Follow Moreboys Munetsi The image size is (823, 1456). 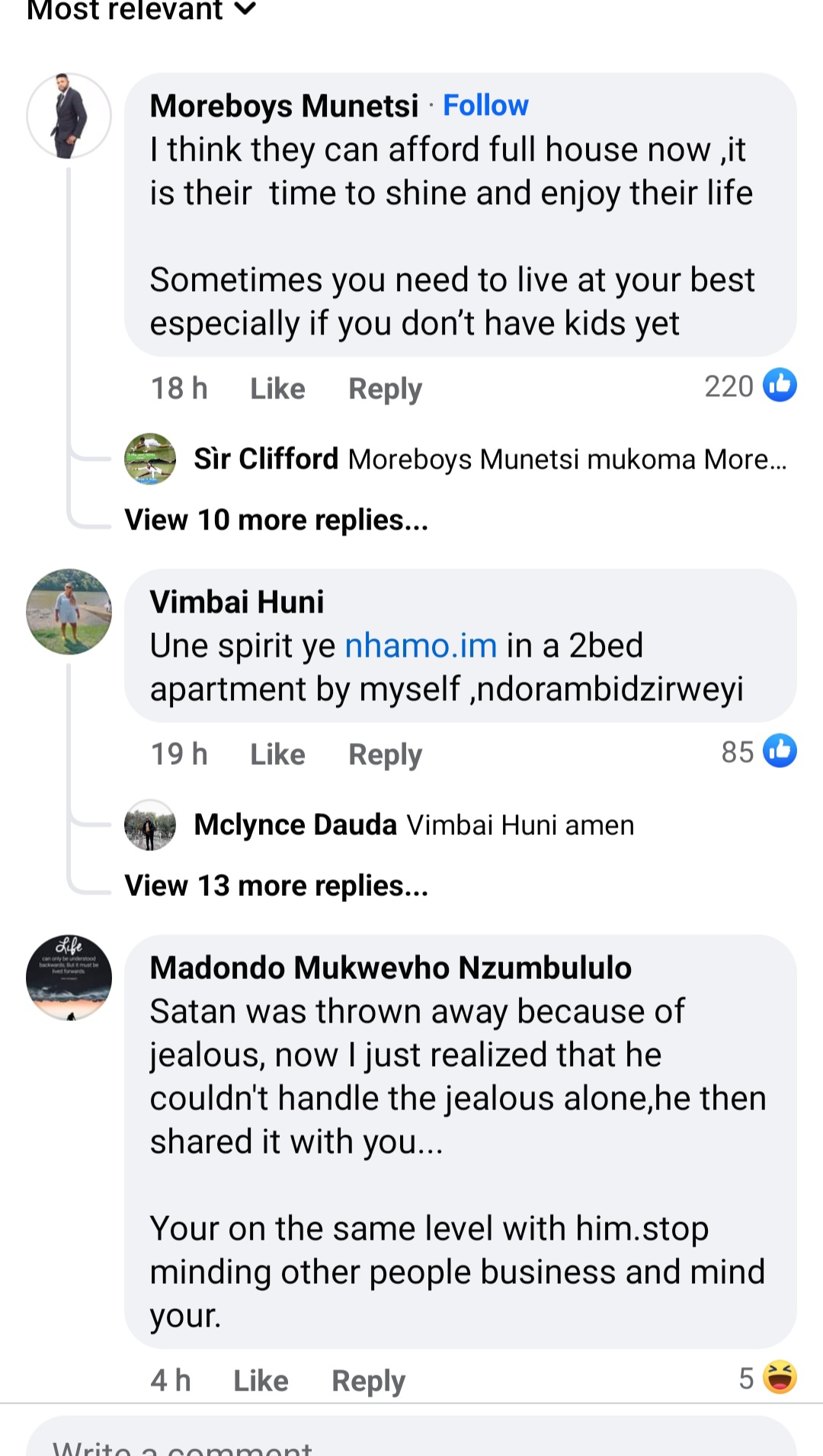click(x=485, y=105)
